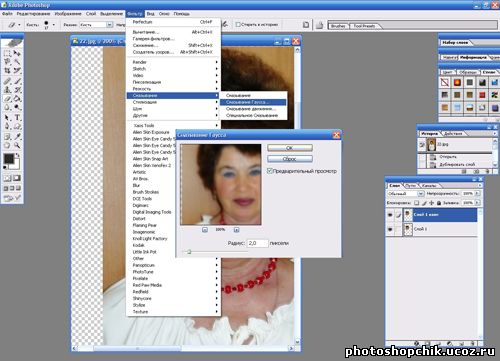Switch to the Channels tab in layers panel

(428, 185)
